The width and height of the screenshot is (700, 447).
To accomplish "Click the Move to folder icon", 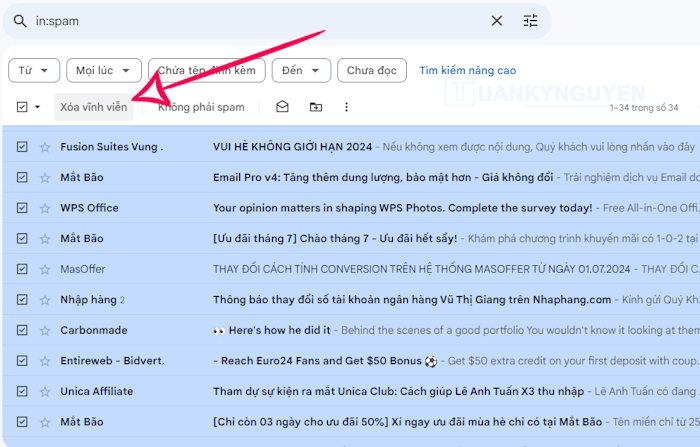I will [316, 107].
